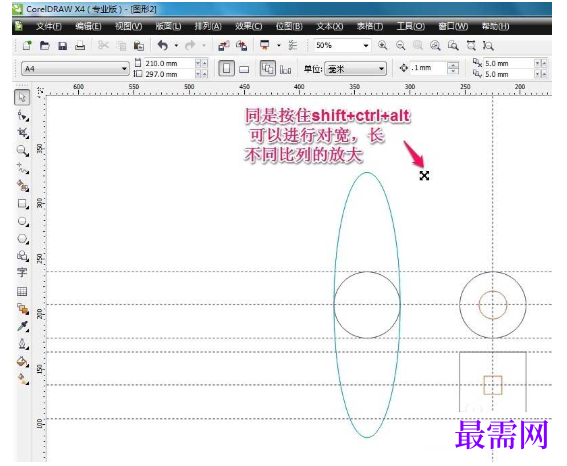Select the Pick tool in toolbox
Image resolution: width=567 pixels, height=466 pixels.
[22, 98]
